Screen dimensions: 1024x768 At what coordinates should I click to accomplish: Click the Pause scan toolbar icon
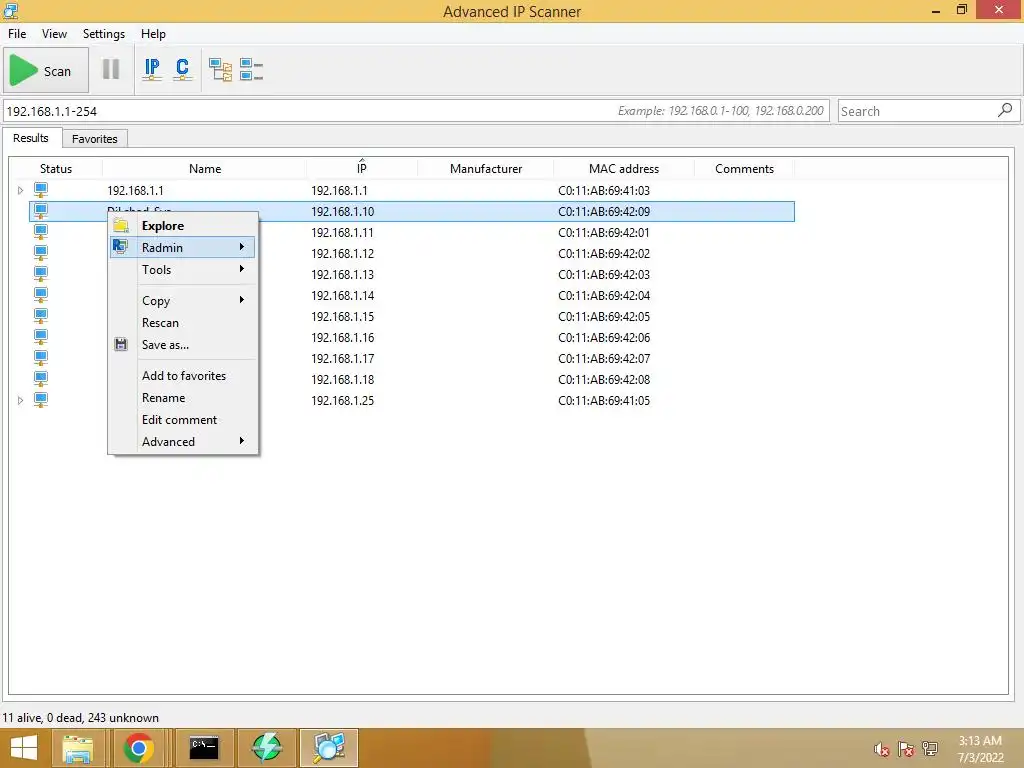(111, 69)
